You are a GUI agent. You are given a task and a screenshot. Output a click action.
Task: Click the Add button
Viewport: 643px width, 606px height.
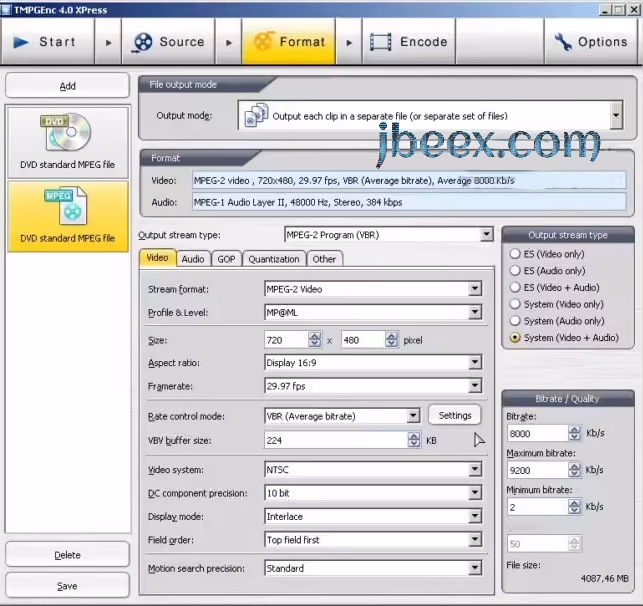click(x=68, y=86)
